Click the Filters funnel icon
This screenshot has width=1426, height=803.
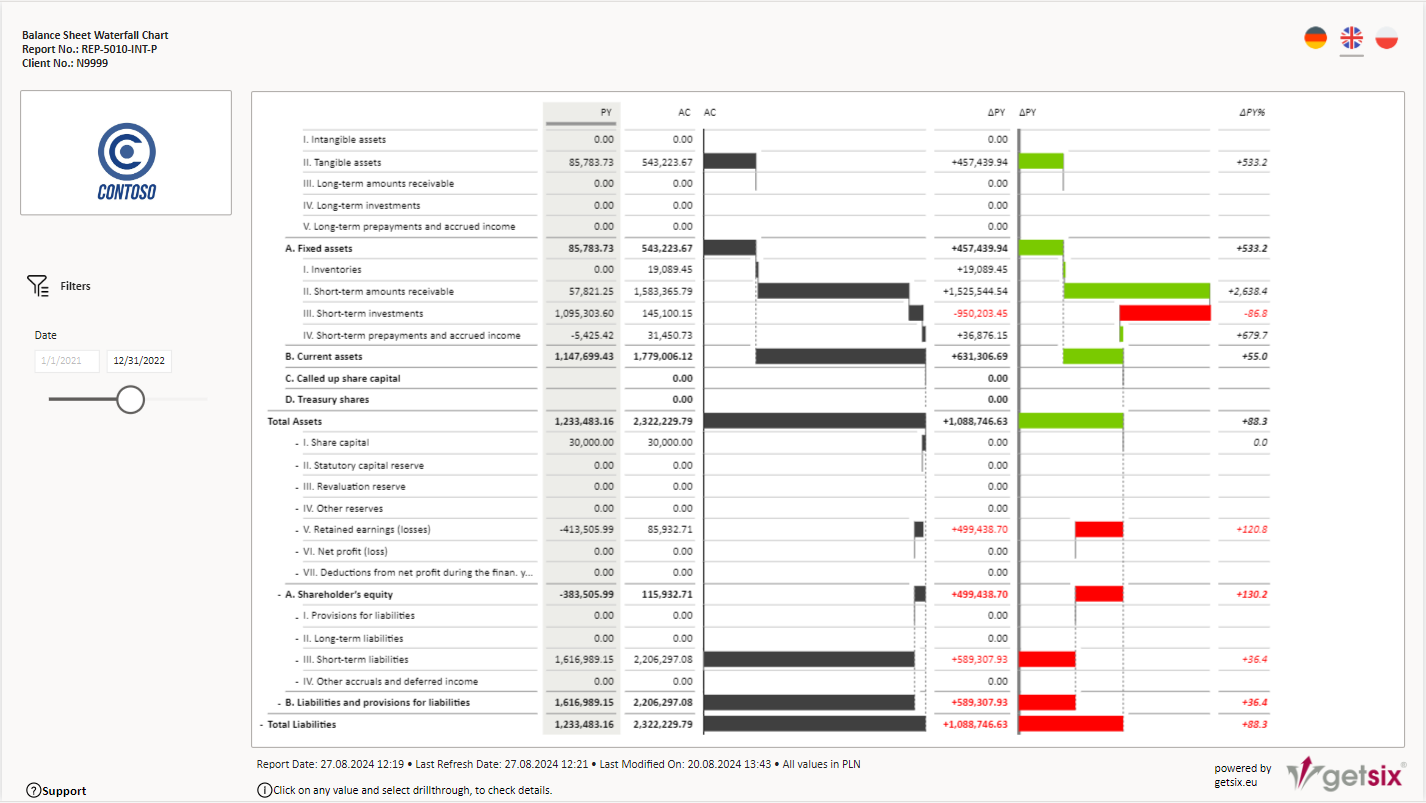[38, 286]
